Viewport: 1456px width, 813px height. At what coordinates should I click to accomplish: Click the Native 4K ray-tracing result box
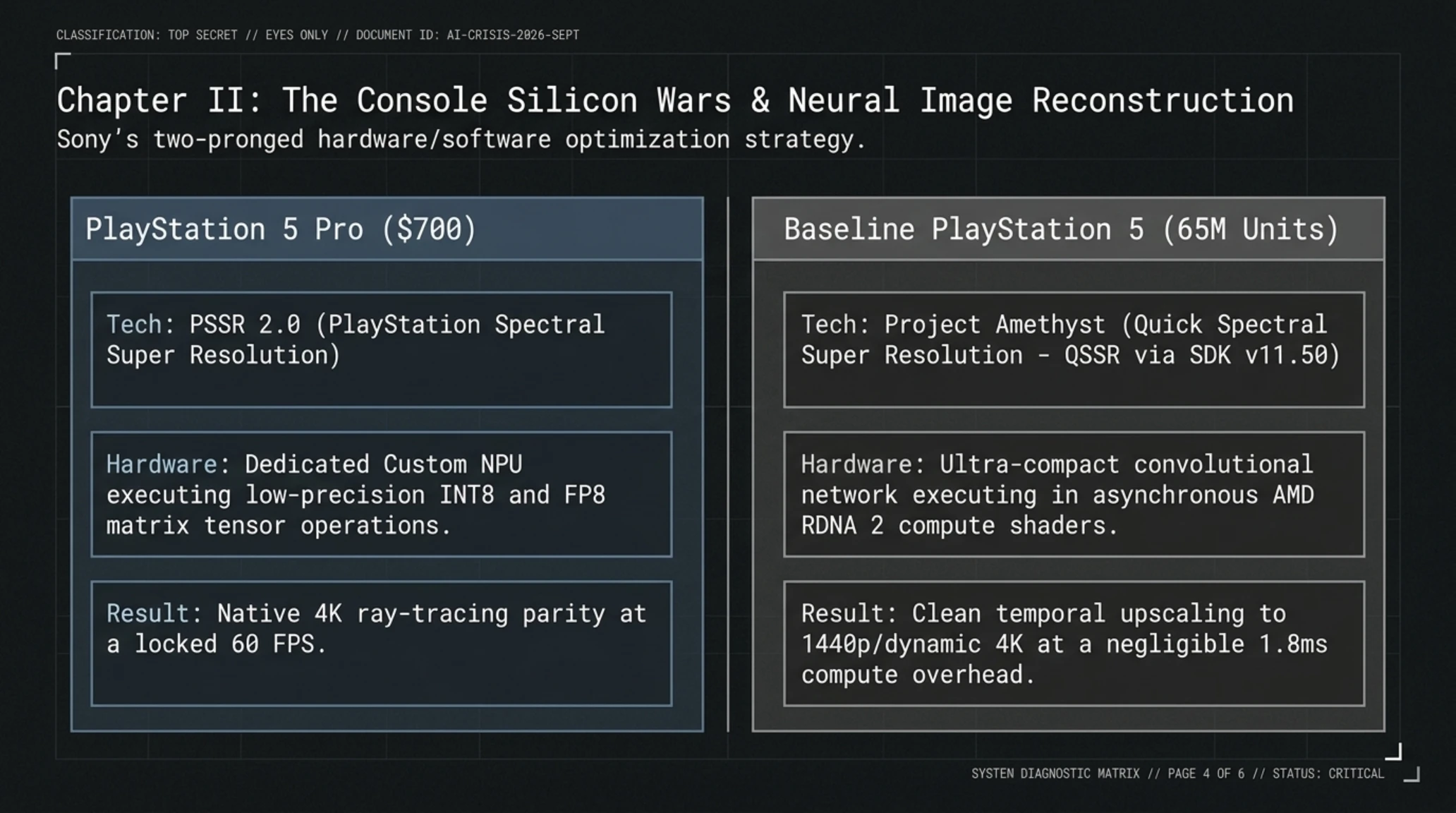pyautogui.click(x=382, y=643)
